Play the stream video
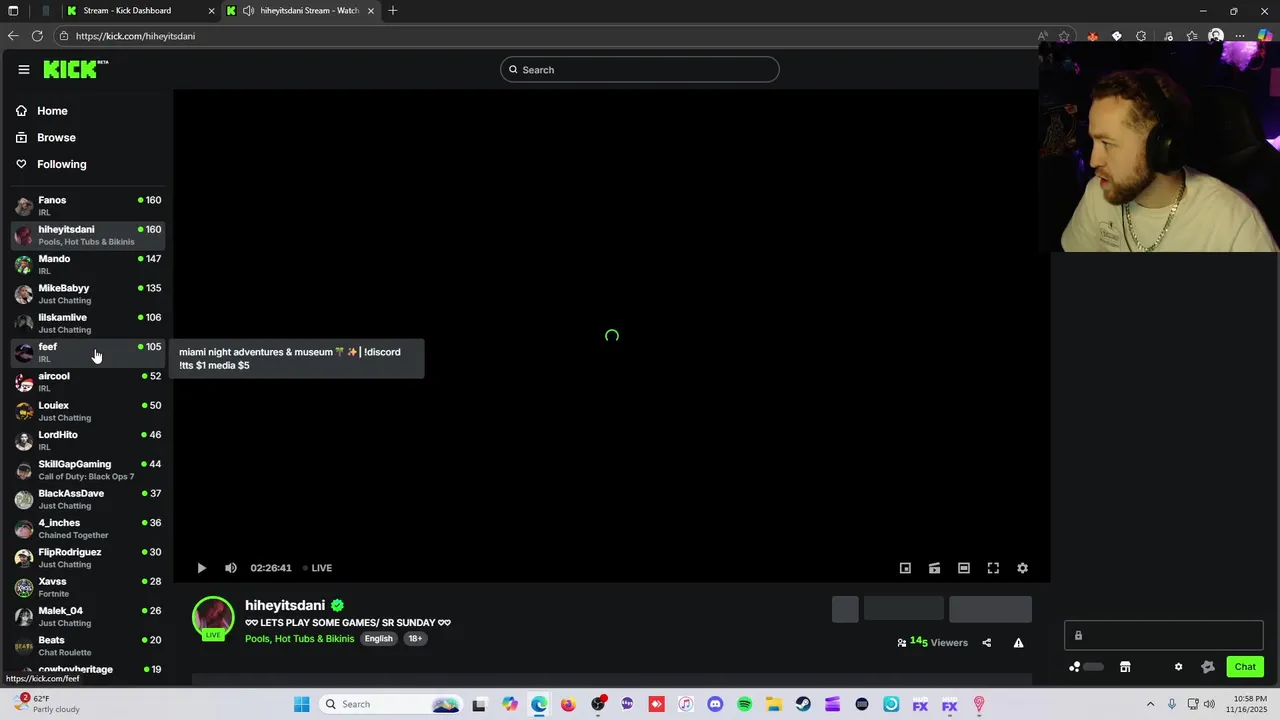Image resolution: width=1280 pixels, height=720 pixels. point(201,568)
